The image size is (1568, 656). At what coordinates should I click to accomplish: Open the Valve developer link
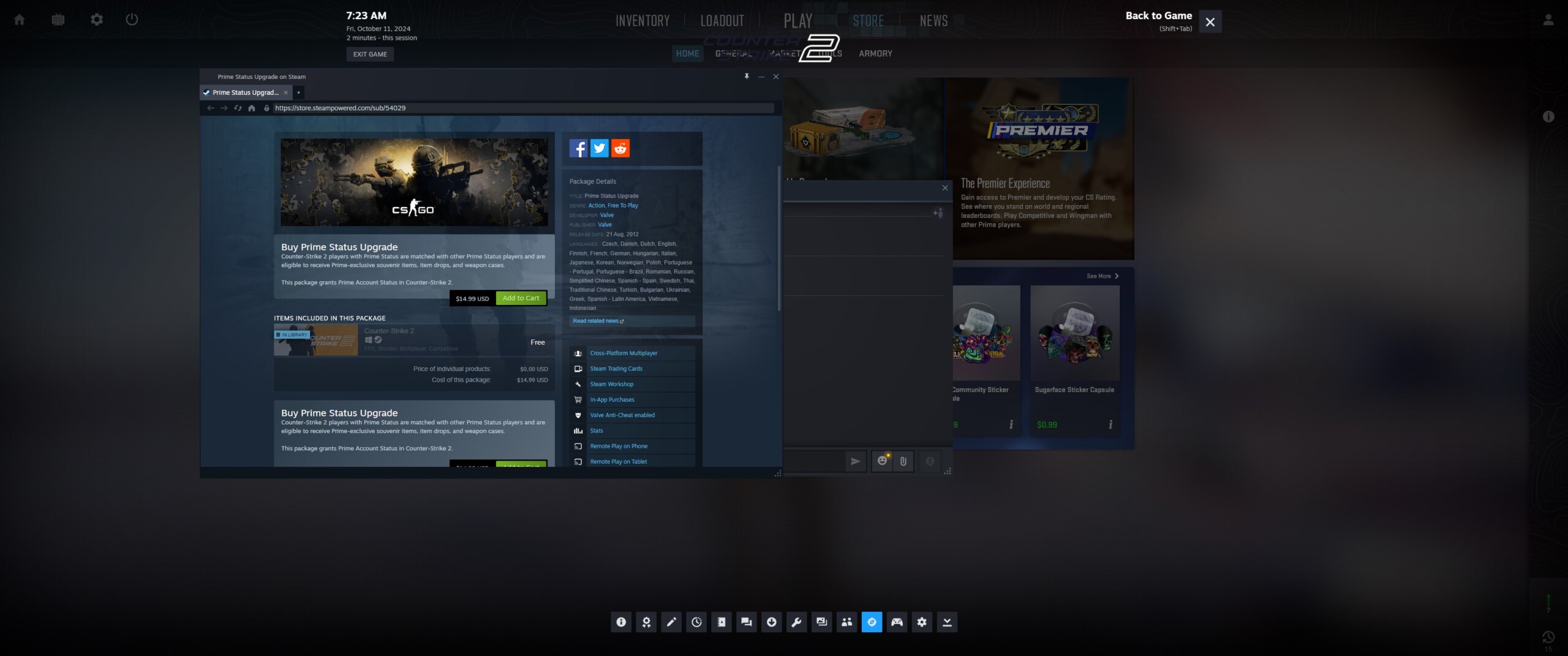coord(607,215)
